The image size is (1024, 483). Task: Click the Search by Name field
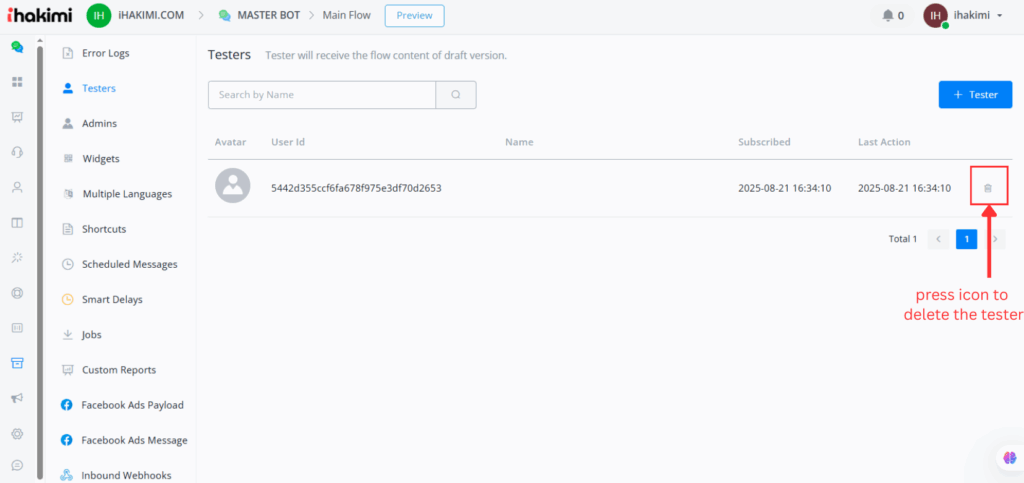click(322, 95)
